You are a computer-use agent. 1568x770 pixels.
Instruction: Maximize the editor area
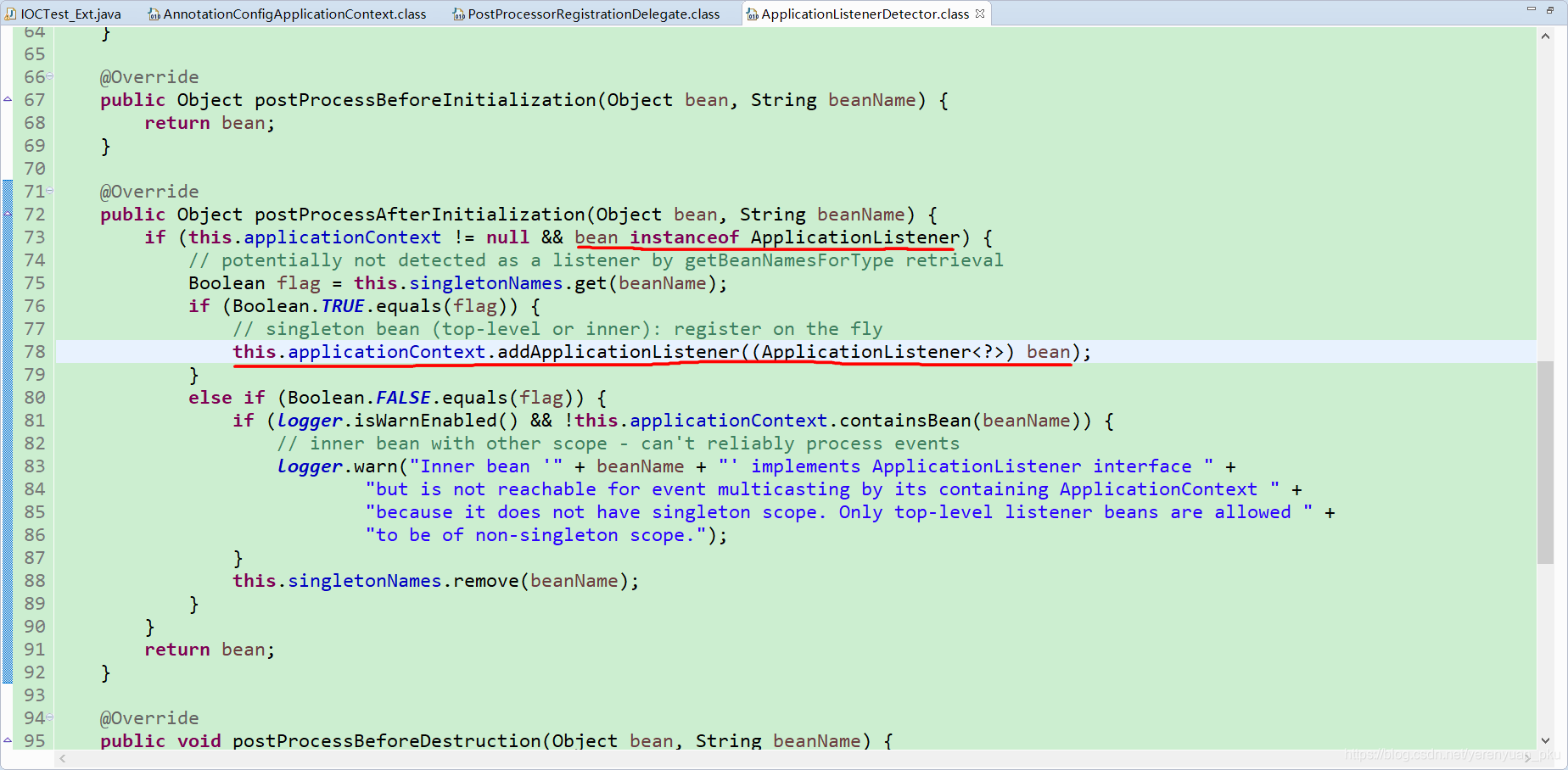click(x=1551, y=9)
